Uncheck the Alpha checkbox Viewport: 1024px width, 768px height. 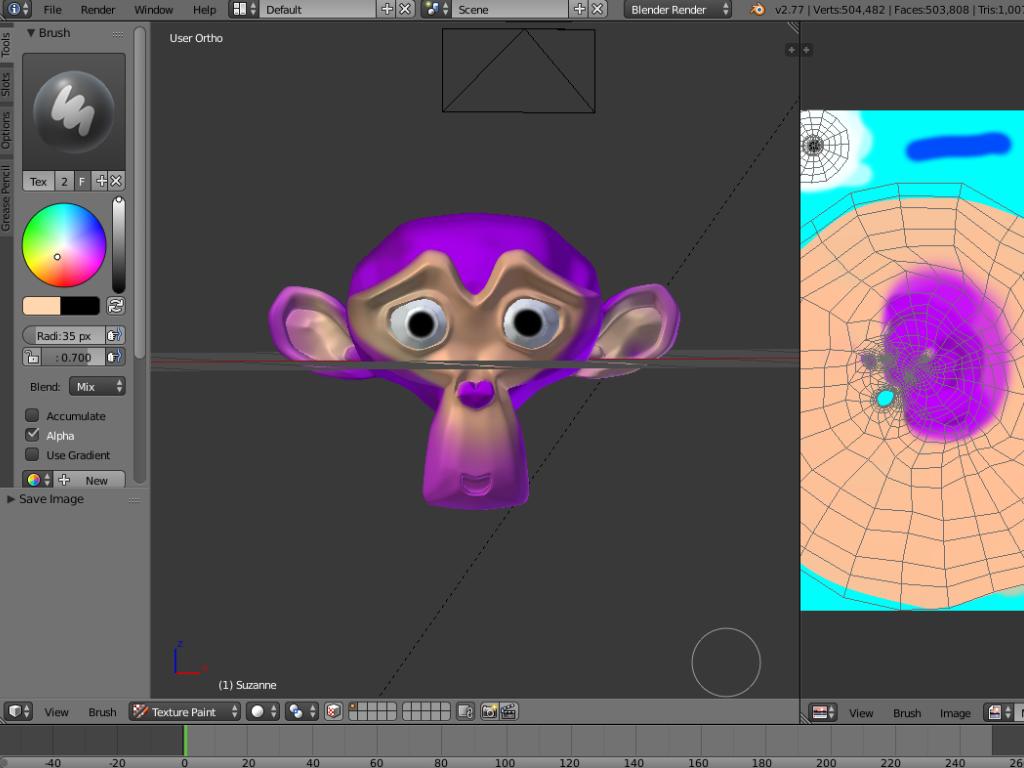pos(32,435)
